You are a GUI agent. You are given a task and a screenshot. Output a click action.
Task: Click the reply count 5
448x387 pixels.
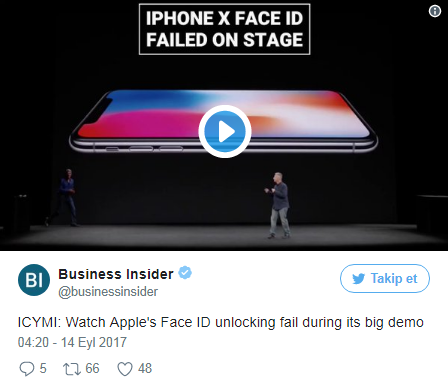pos(43,369)
